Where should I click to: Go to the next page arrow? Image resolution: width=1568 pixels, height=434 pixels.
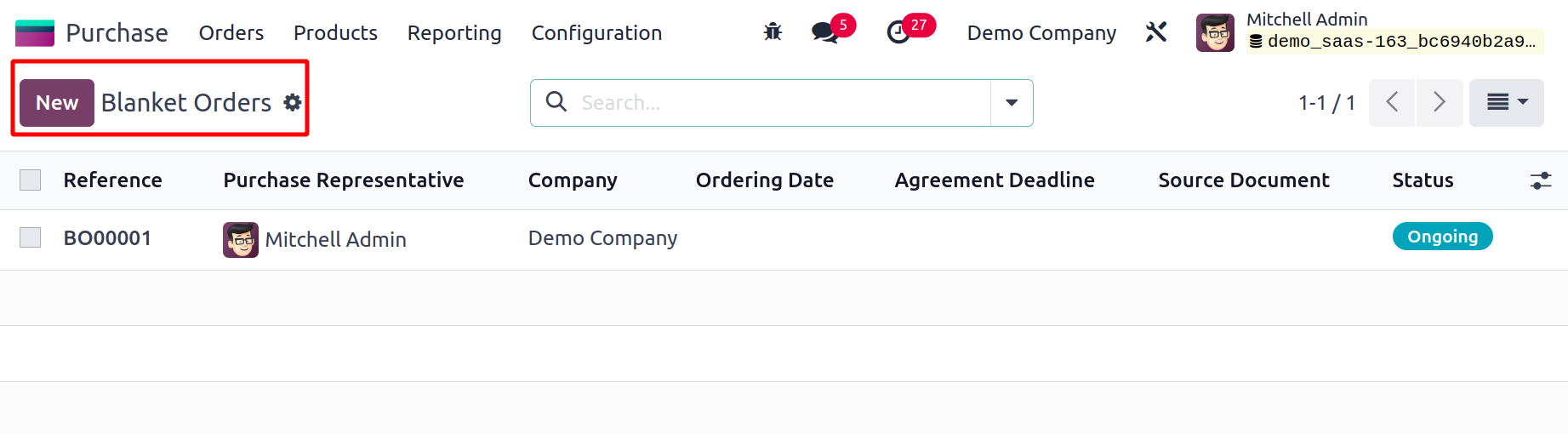[1440, 103]
